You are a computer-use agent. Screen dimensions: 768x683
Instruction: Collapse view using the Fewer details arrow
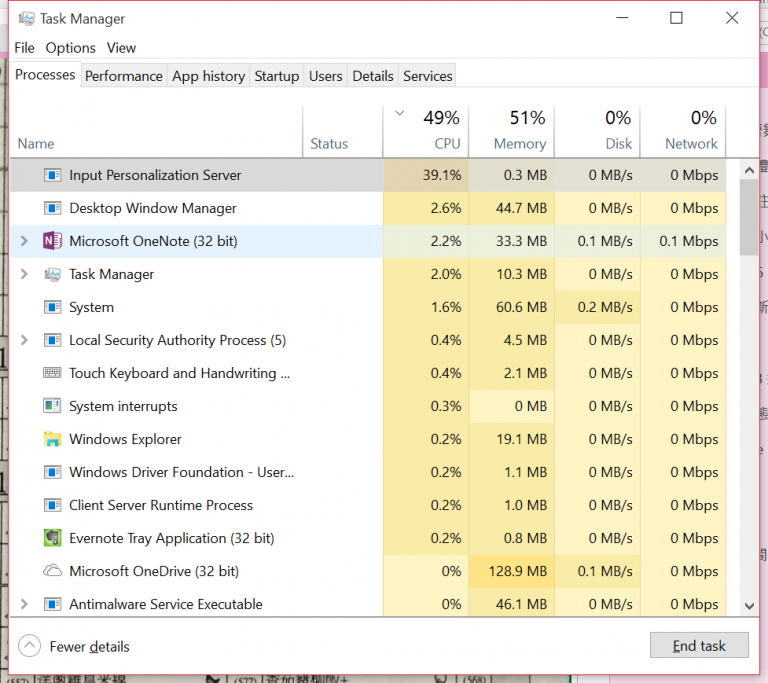29,646
